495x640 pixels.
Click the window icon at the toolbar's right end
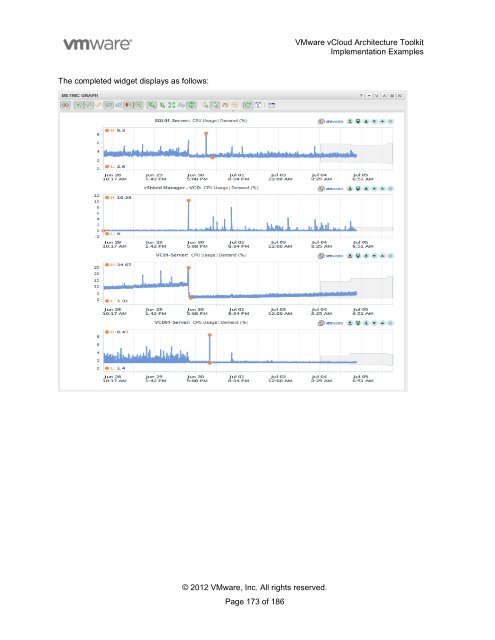[271, 105]
